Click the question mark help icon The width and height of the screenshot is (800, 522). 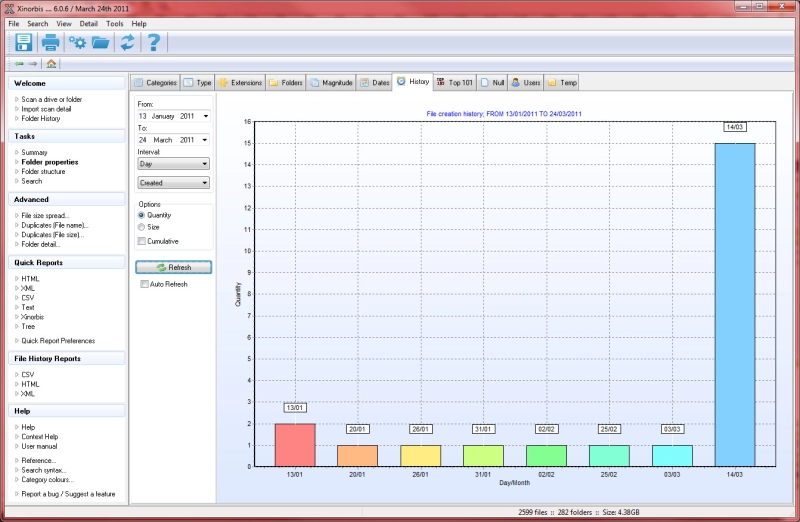[x=154, y=42]
